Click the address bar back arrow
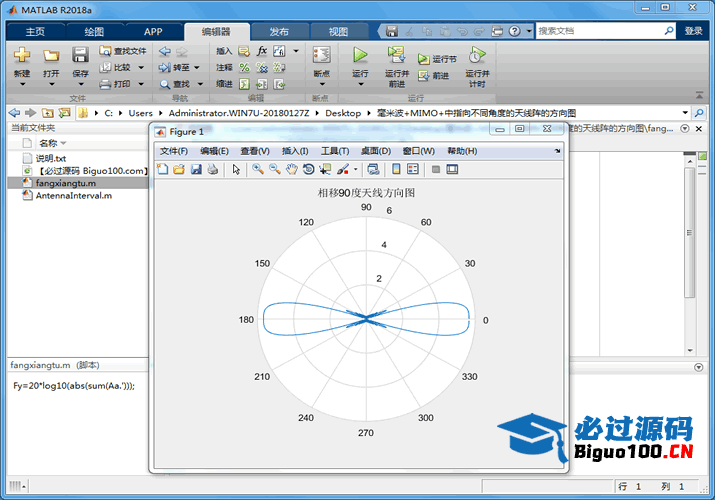The height and width of the screenshot is (500, 715). tap(14, 113)
